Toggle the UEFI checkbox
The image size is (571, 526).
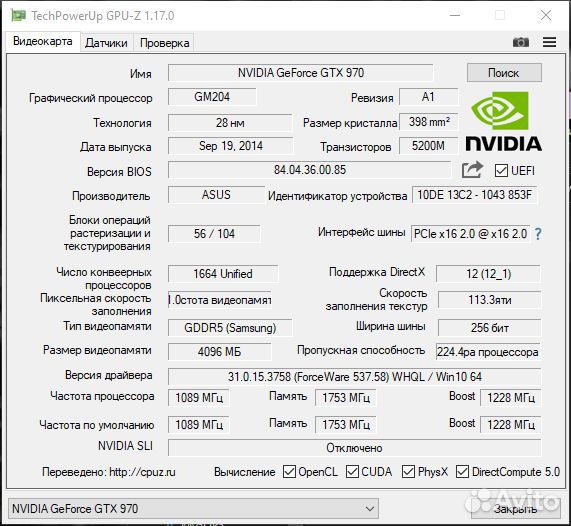tap(501, 170)
